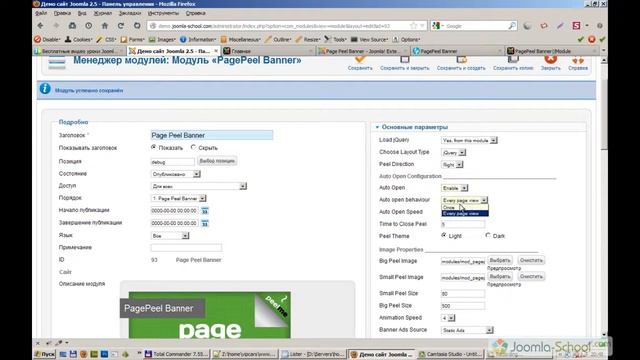Open the Peel Direction dropdown
The height and width of the screenshot is (360, 640).
coord(452,164)
